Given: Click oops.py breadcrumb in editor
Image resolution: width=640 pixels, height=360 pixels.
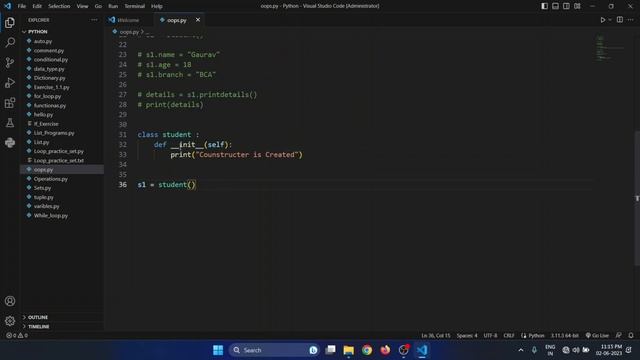Looking at the screenshot, I should [x=129, y=32].
